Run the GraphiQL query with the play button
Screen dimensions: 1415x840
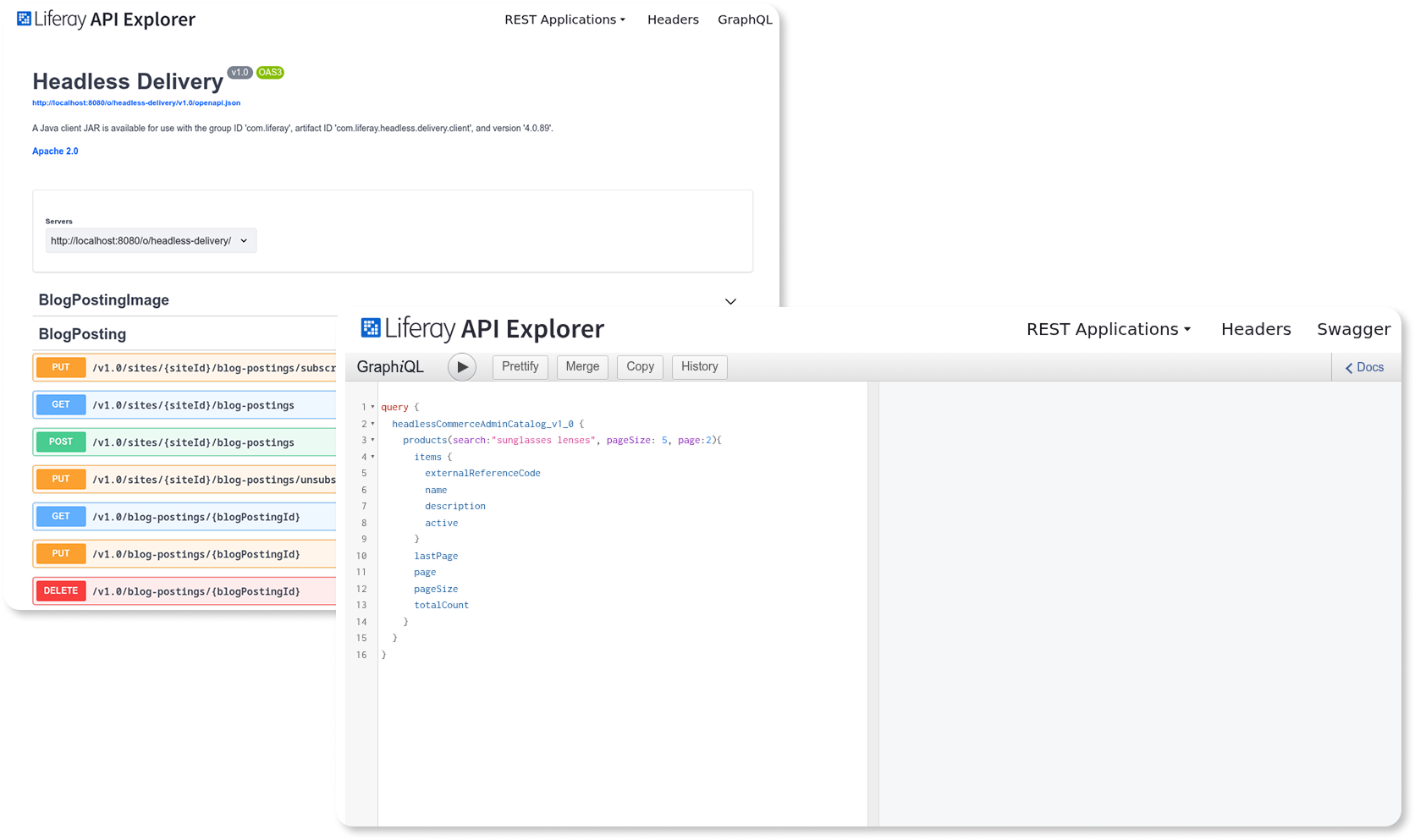(x=462, y=367)
